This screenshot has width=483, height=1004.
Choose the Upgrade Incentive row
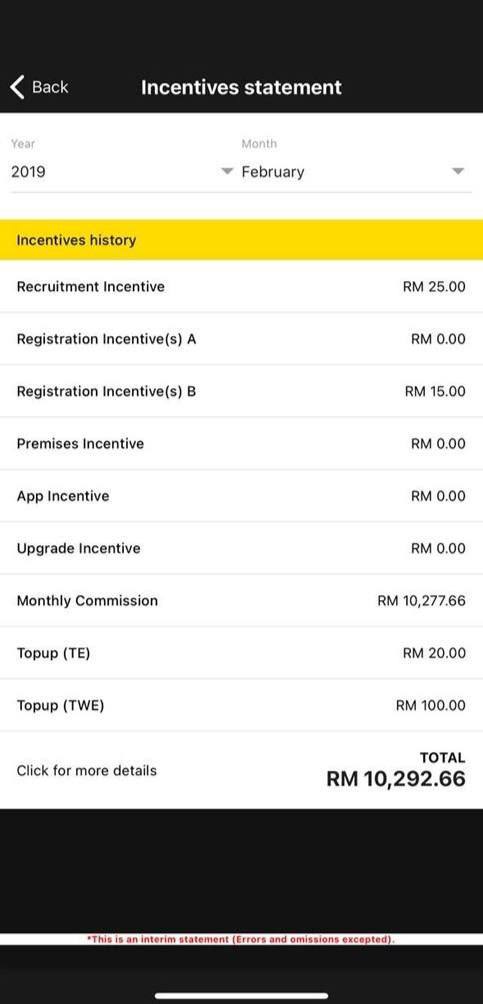[x=242, y=549]
